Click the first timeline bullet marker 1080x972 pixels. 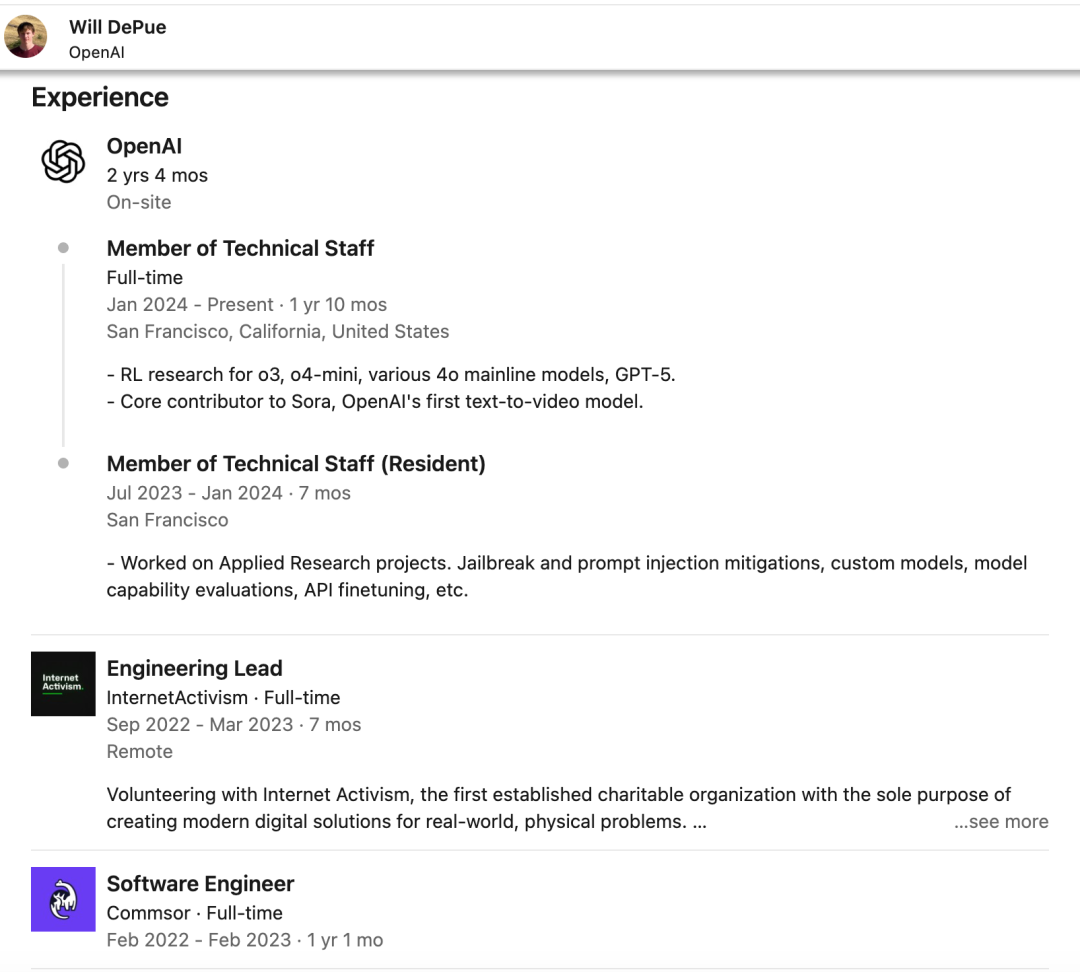[63, 248]
